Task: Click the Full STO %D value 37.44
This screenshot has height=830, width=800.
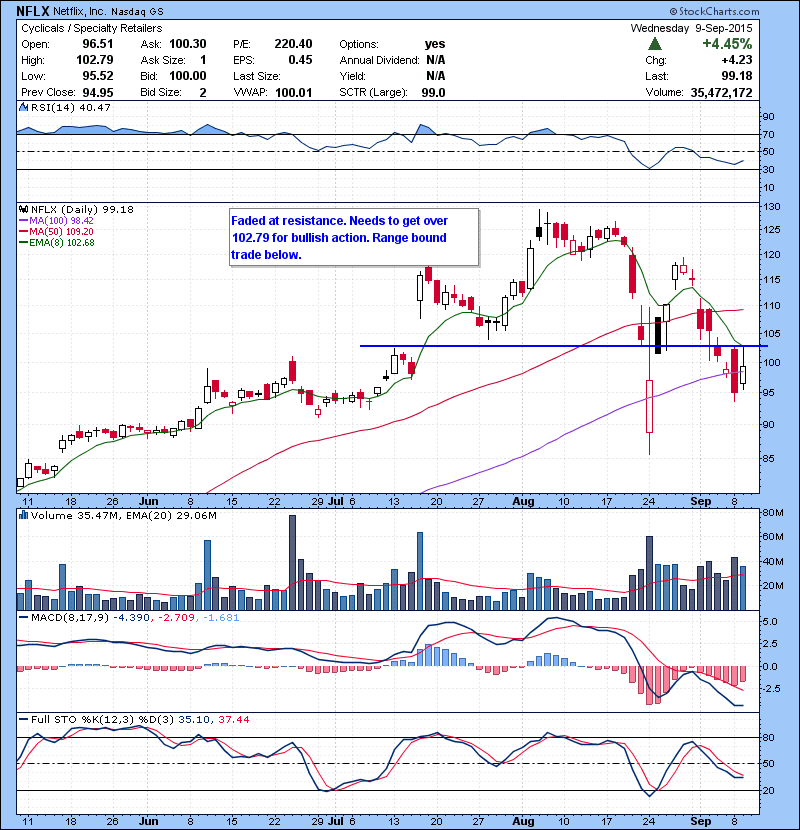Action: [233, 719]
